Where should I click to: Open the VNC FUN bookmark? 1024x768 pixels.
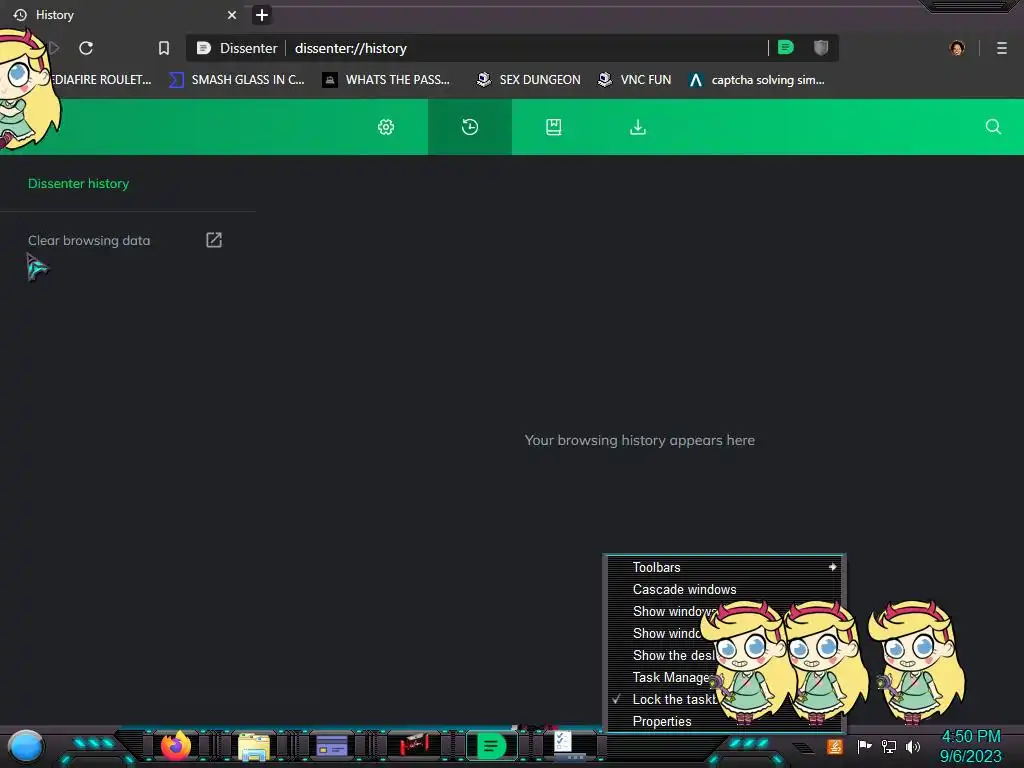(635, 80)
